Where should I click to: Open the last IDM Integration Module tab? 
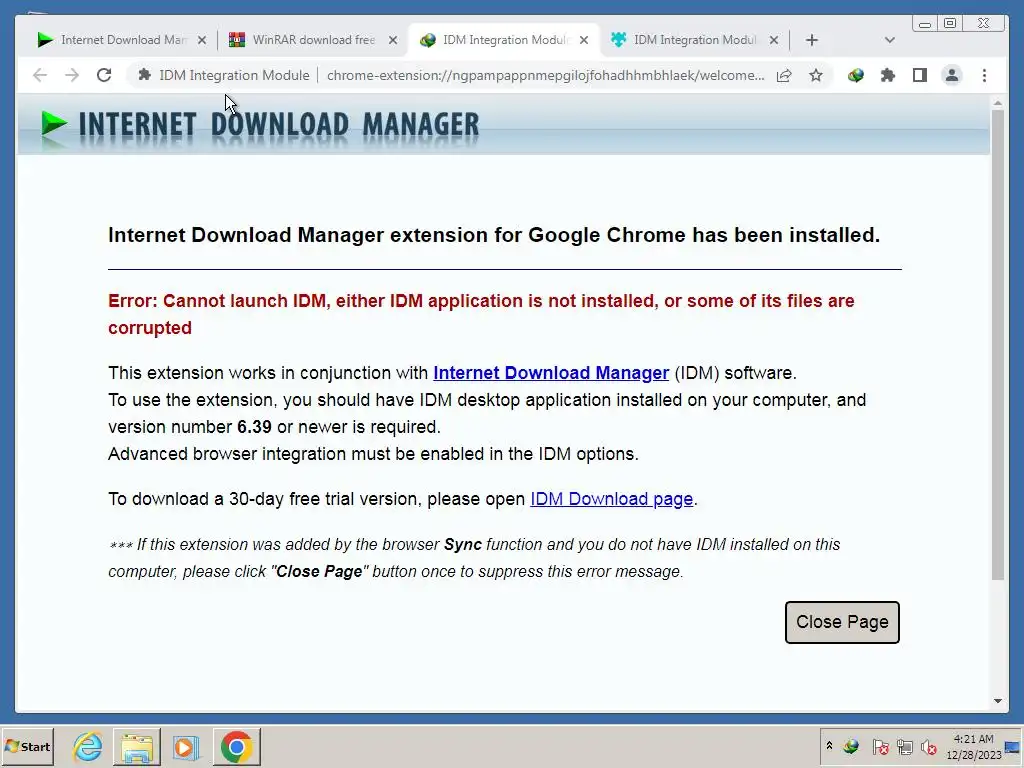(694, 40)
